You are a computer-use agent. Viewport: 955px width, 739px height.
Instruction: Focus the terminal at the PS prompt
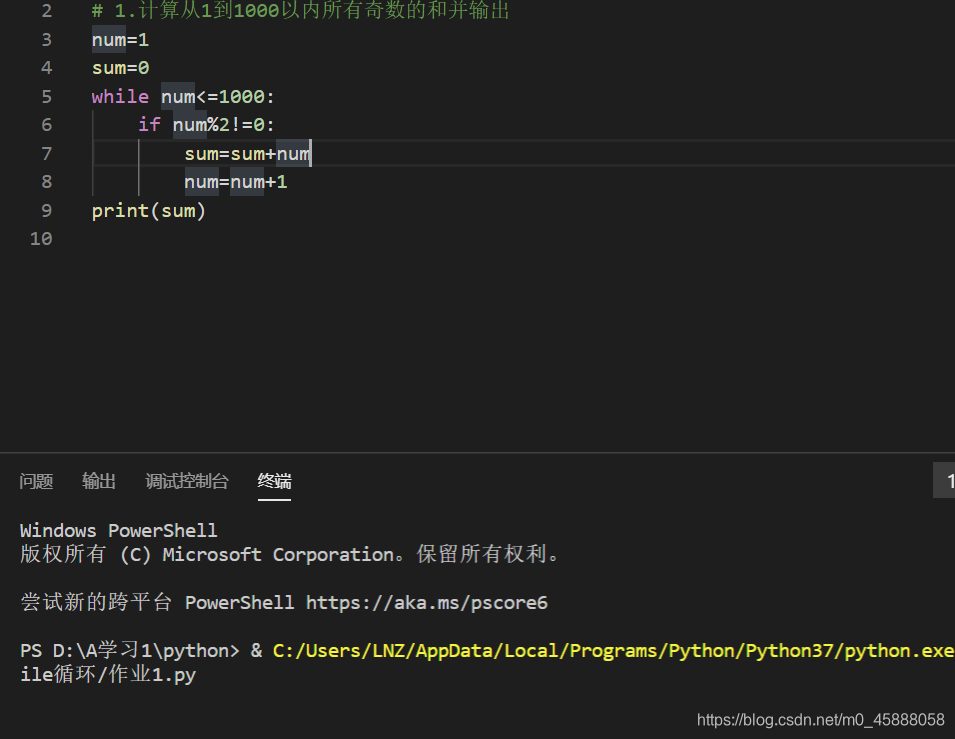click(130, 651)
